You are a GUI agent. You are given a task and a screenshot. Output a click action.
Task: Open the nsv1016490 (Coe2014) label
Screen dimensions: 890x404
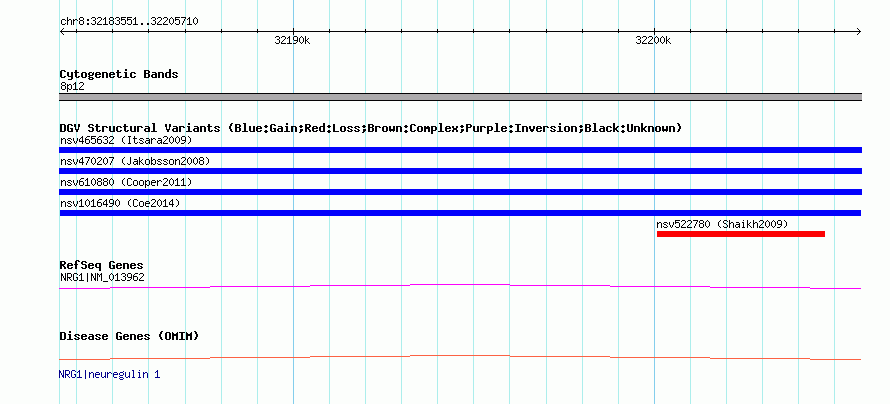[120, 203]
